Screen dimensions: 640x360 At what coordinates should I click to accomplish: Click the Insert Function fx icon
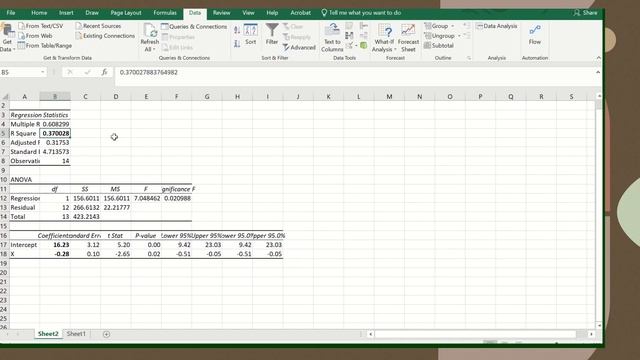pyautogui.click(x=104, y=72)
